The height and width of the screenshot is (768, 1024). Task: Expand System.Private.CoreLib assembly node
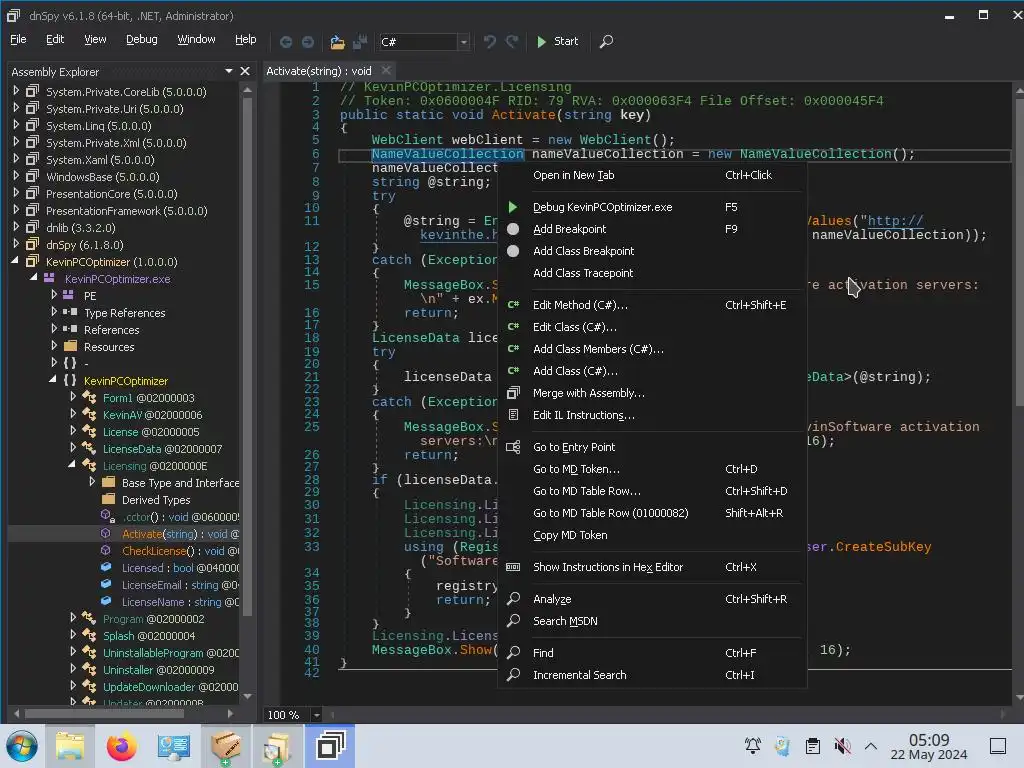click(x=16, y=91)
